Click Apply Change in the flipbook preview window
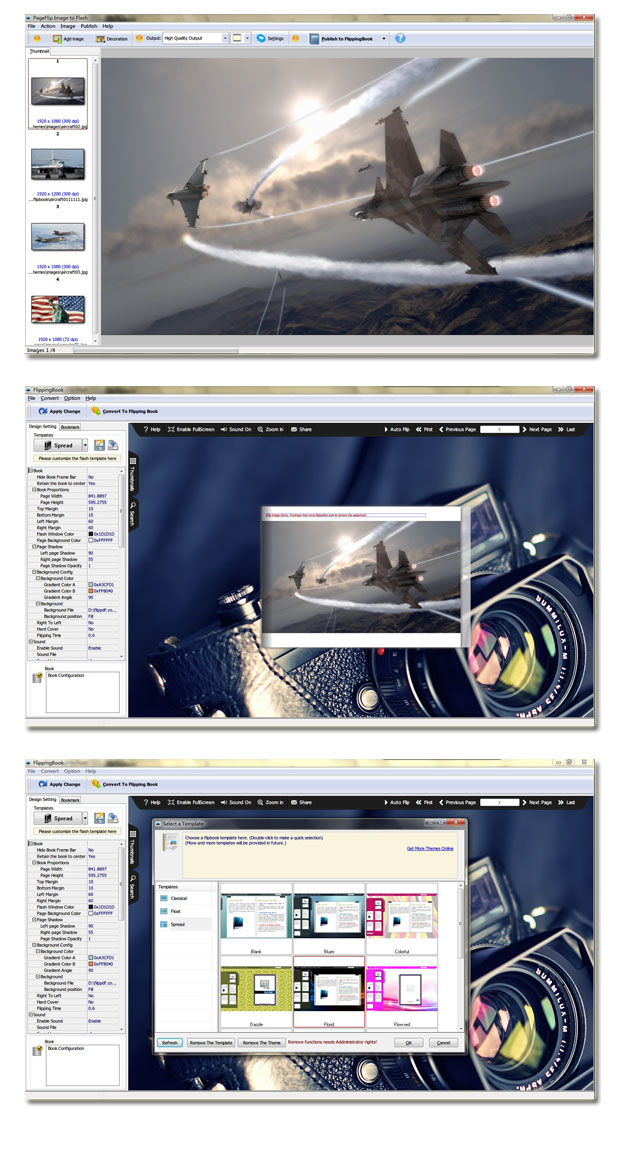The height and width of the screenshot is (1170, 620). coord(59,410)
